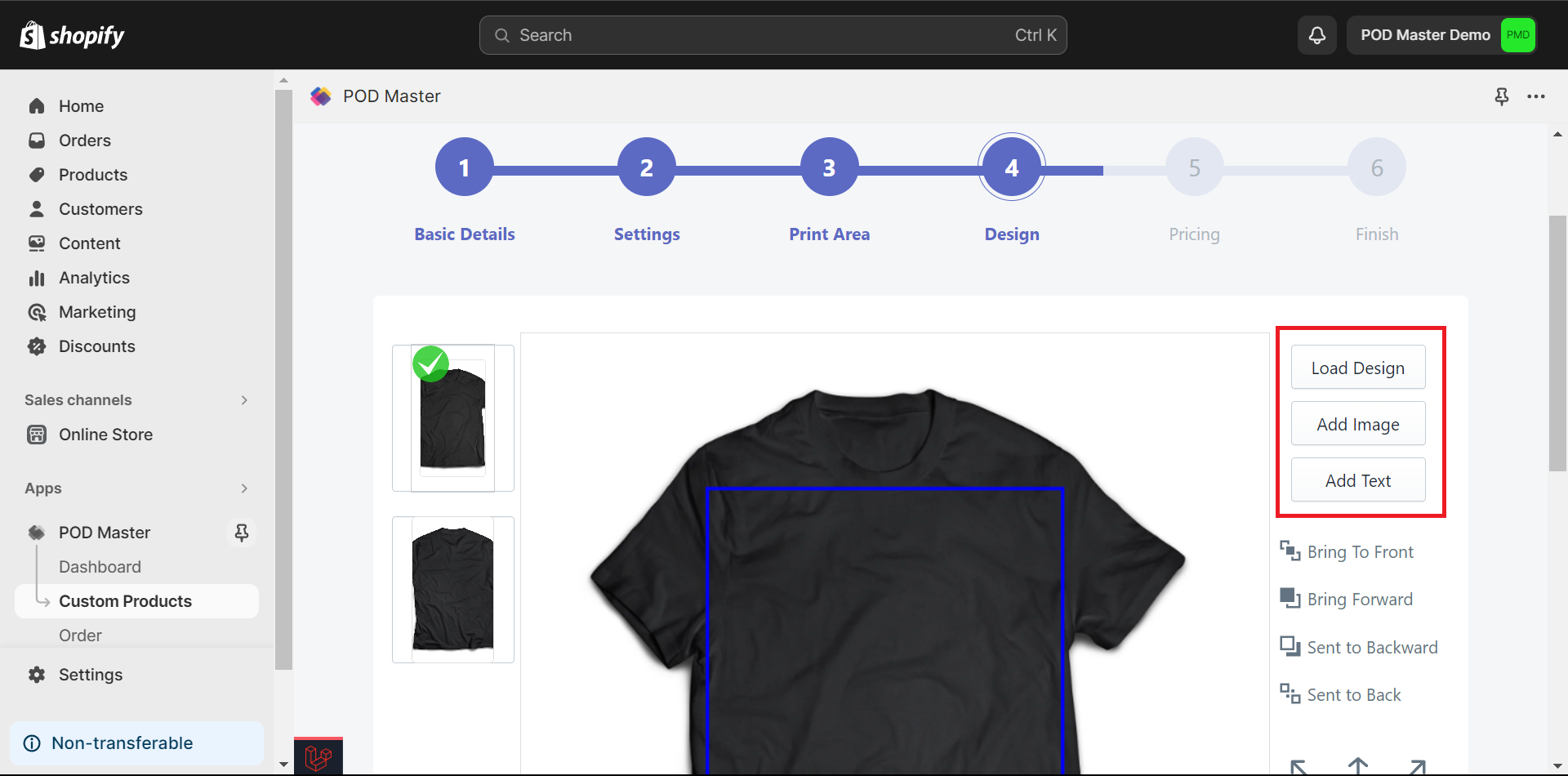Click the Products tag icon

pyautogui.click(x=37, y=175)
